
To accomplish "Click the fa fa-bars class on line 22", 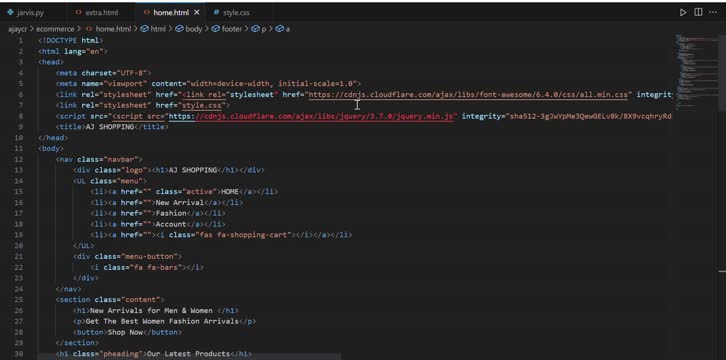I will [x=158, y=267].
